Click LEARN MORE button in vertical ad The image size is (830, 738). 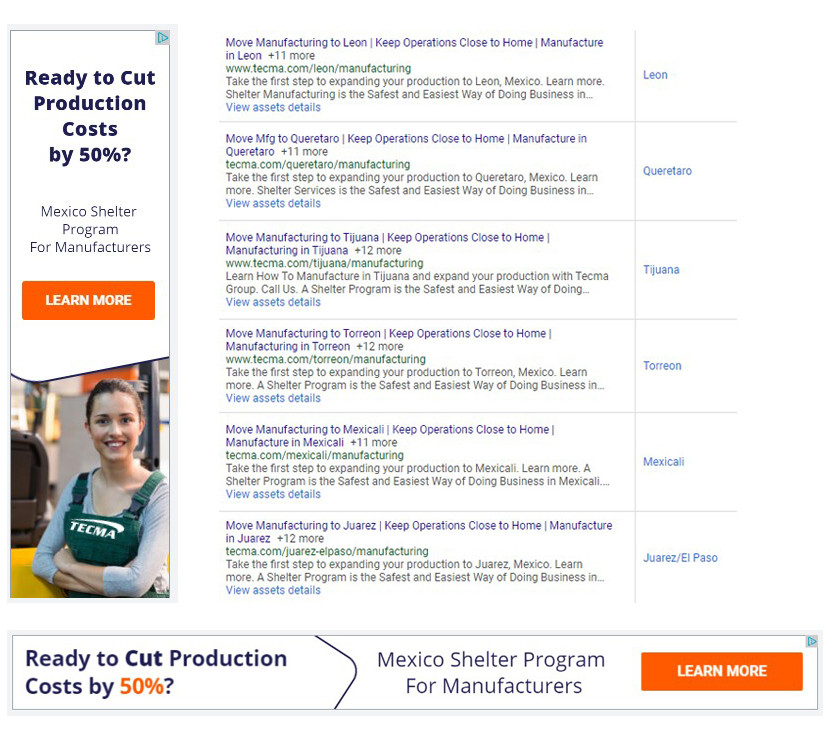coord(88,300)
